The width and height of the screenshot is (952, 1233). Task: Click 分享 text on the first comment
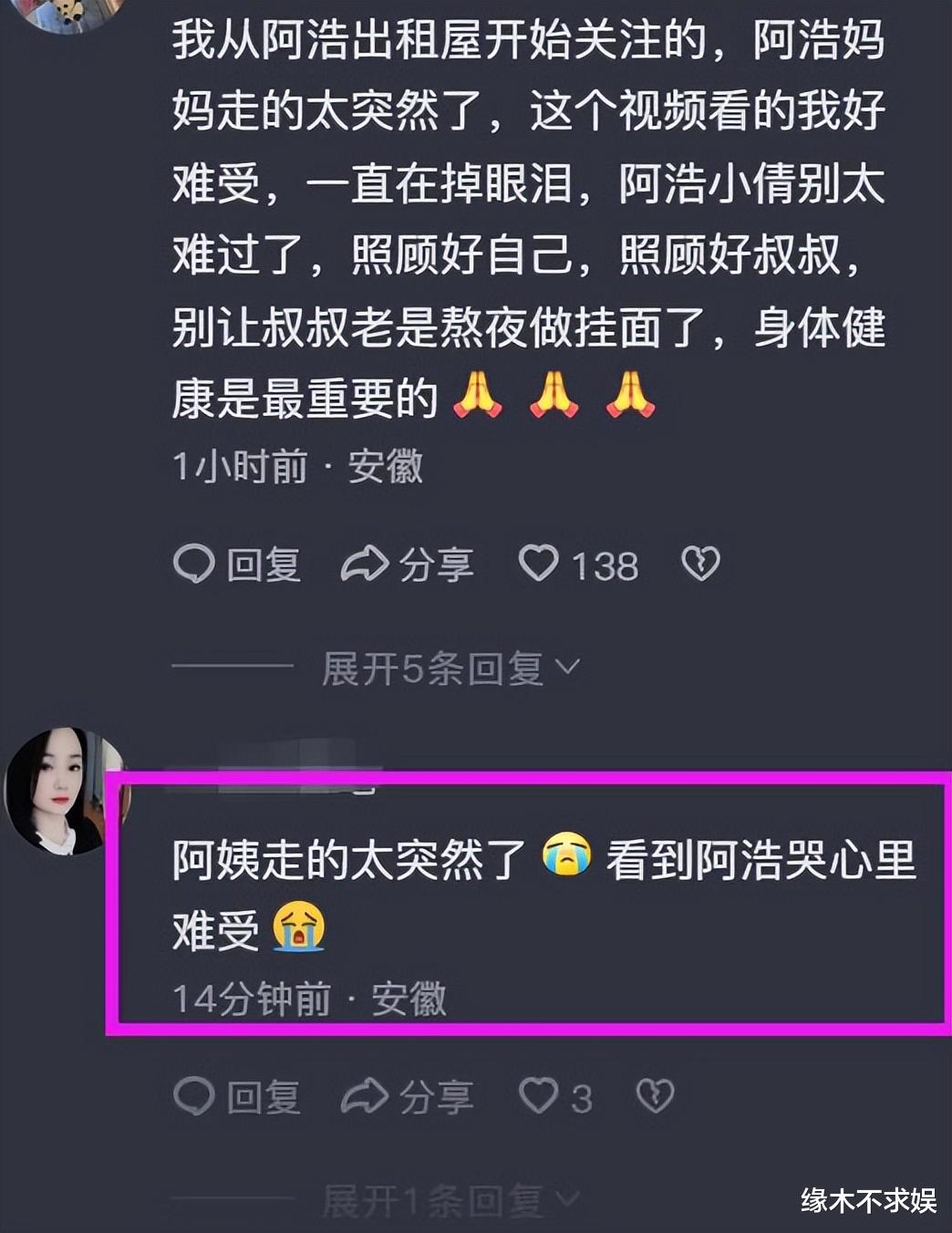click(x=437, y=565)
